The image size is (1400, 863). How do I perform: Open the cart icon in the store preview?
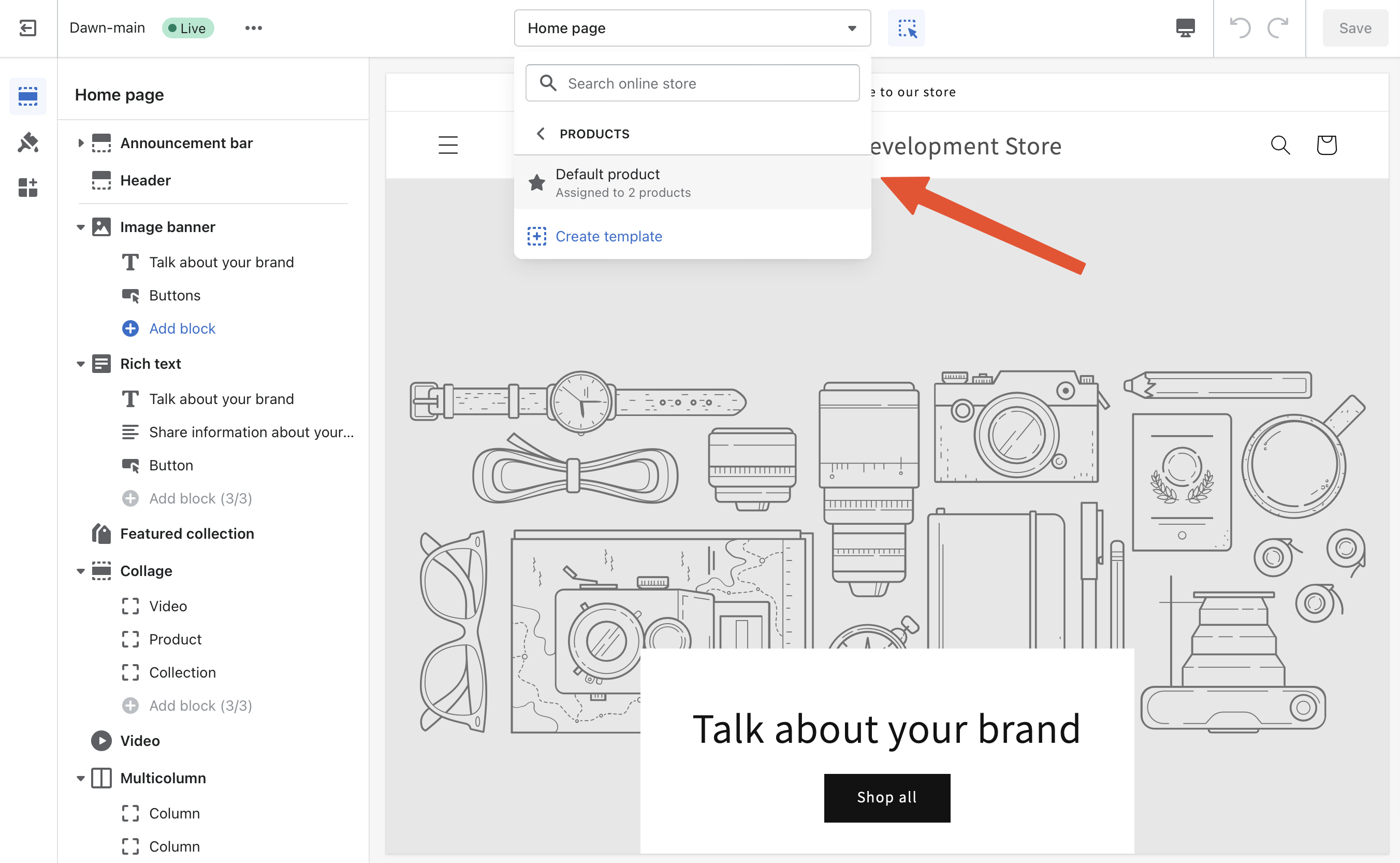pos(1326,145)
